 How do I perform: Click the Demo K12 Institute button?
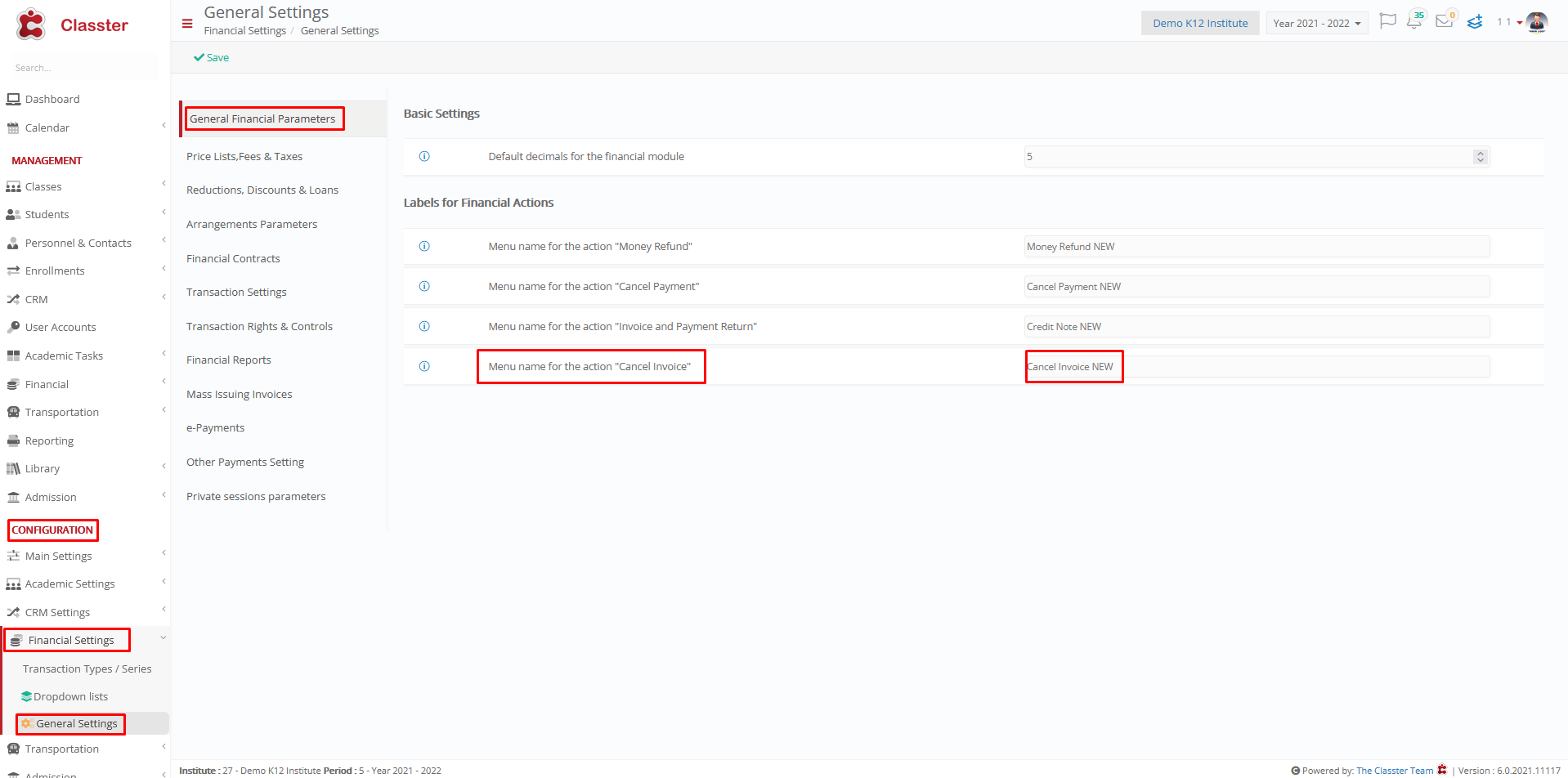[x=1200, y=23]
